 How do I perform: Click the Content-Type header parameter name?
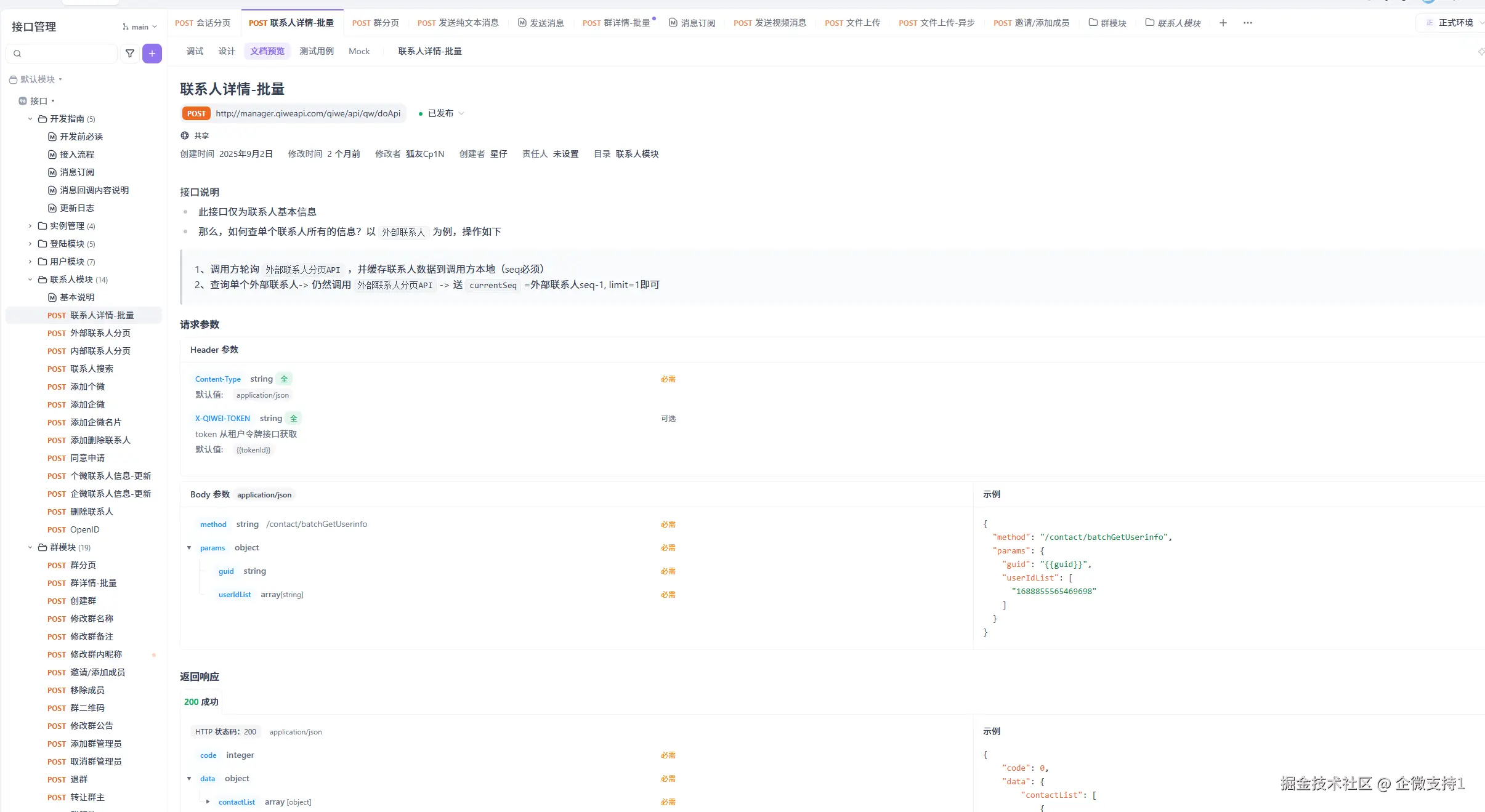click(218, 379)
